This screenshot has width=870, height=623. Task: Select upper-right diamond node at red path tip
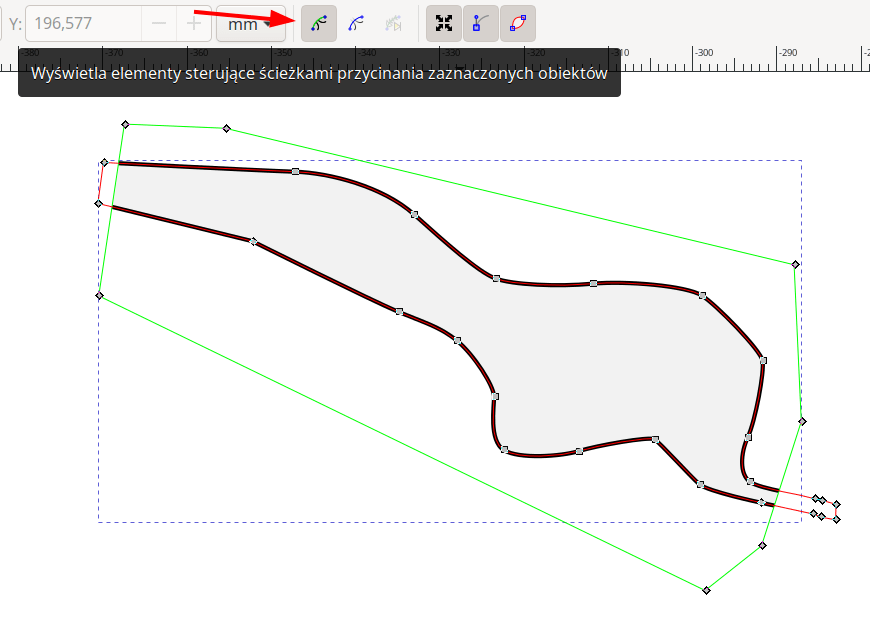(836, 504)
